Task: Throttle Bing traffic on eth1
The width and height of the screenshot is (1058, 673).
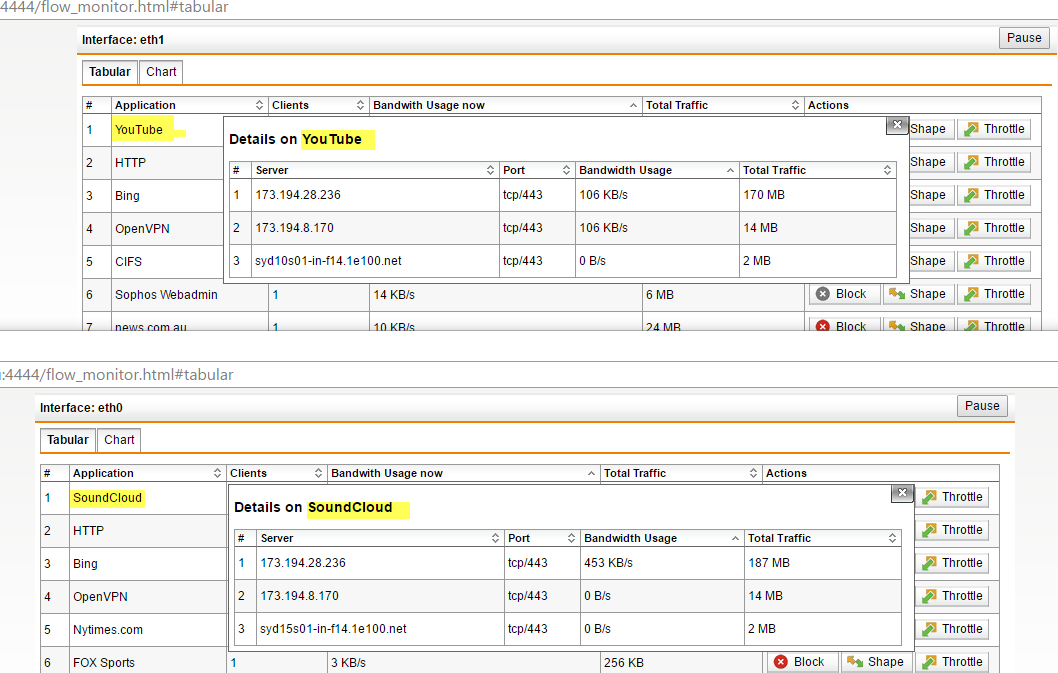Action: (994, 195)
